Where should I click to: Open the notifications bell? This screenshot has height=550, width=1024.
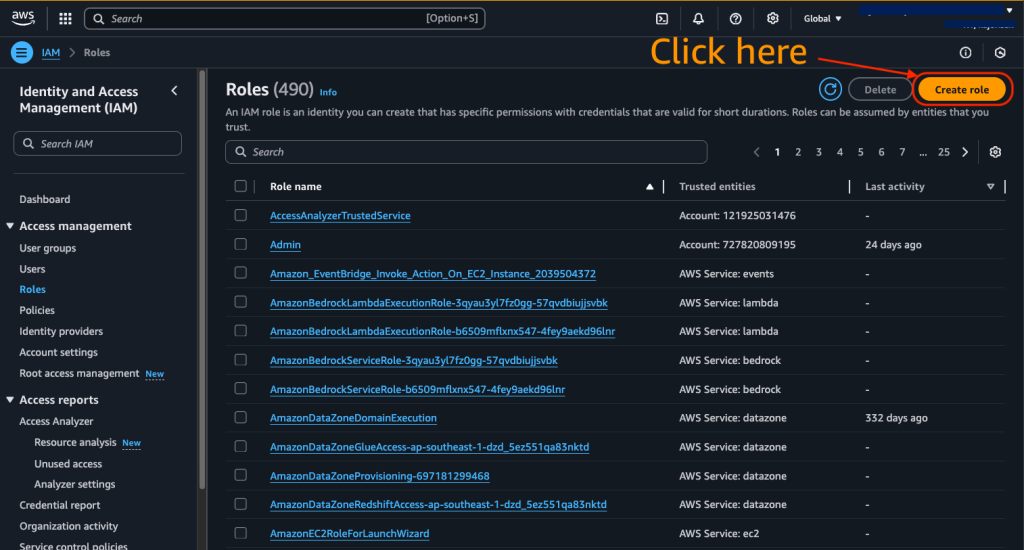[698, 19]
